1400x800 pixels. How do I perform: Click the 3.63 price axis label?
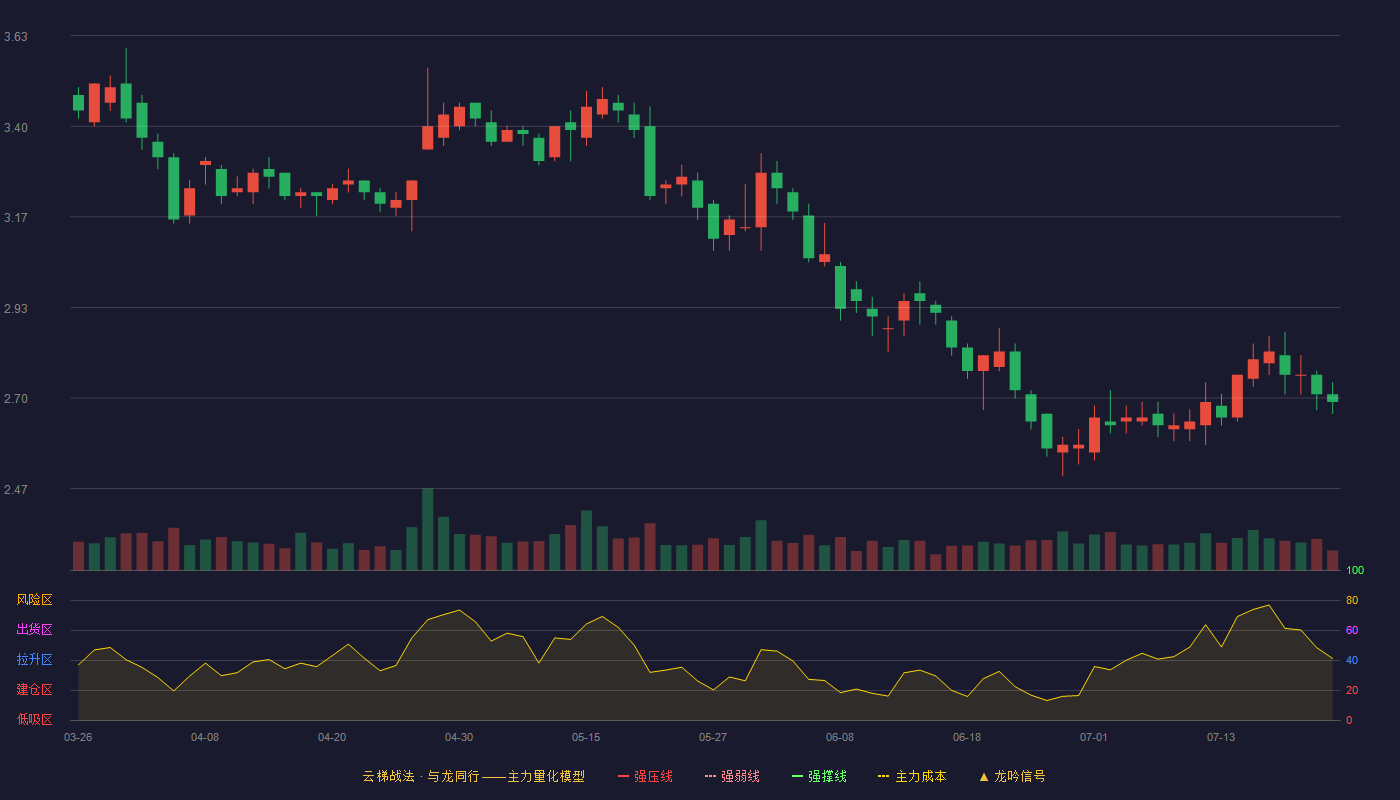point(15,37)
